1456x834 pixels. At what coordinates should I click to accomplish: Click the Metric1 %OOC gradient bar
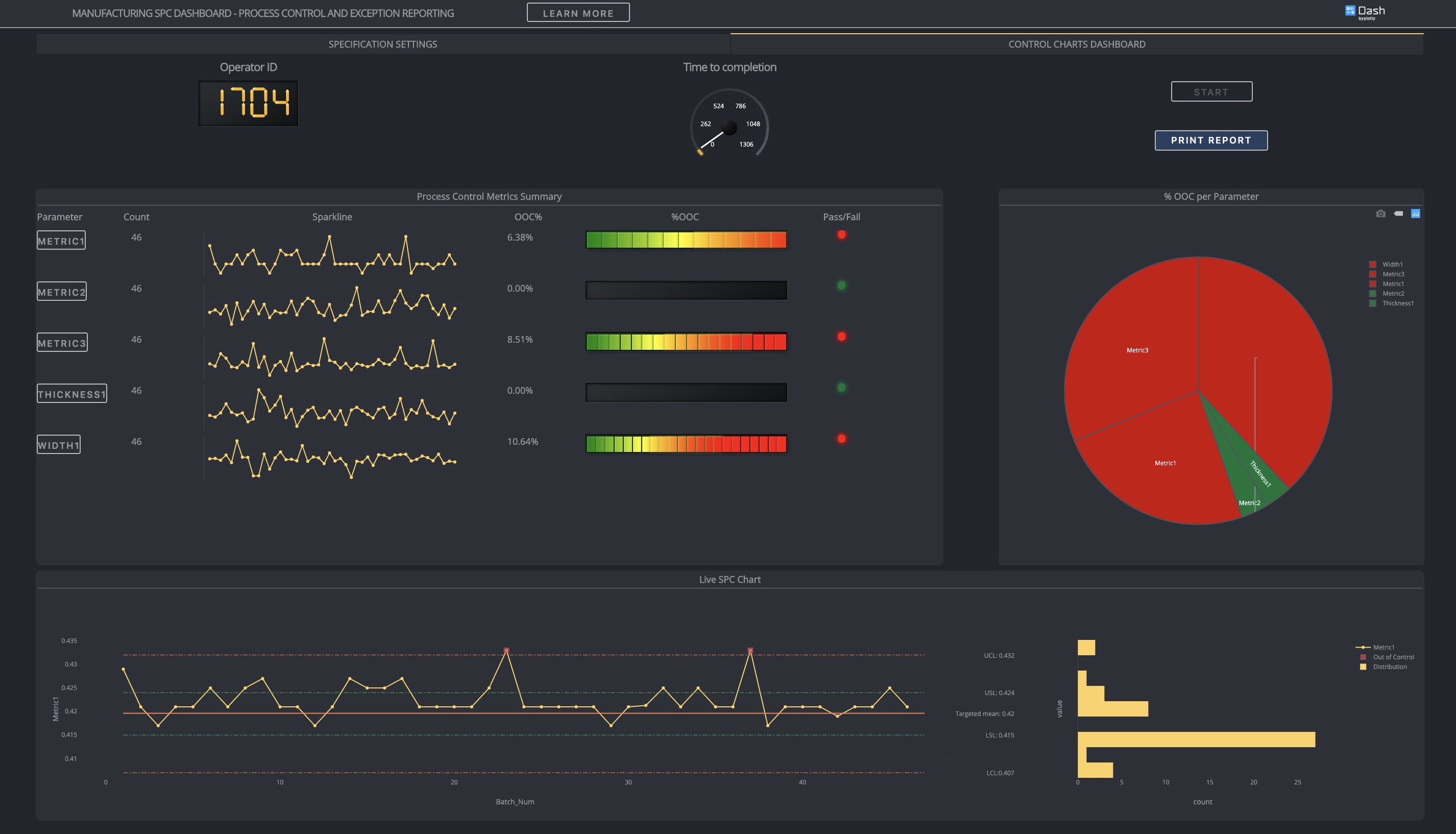pos(686,240)
